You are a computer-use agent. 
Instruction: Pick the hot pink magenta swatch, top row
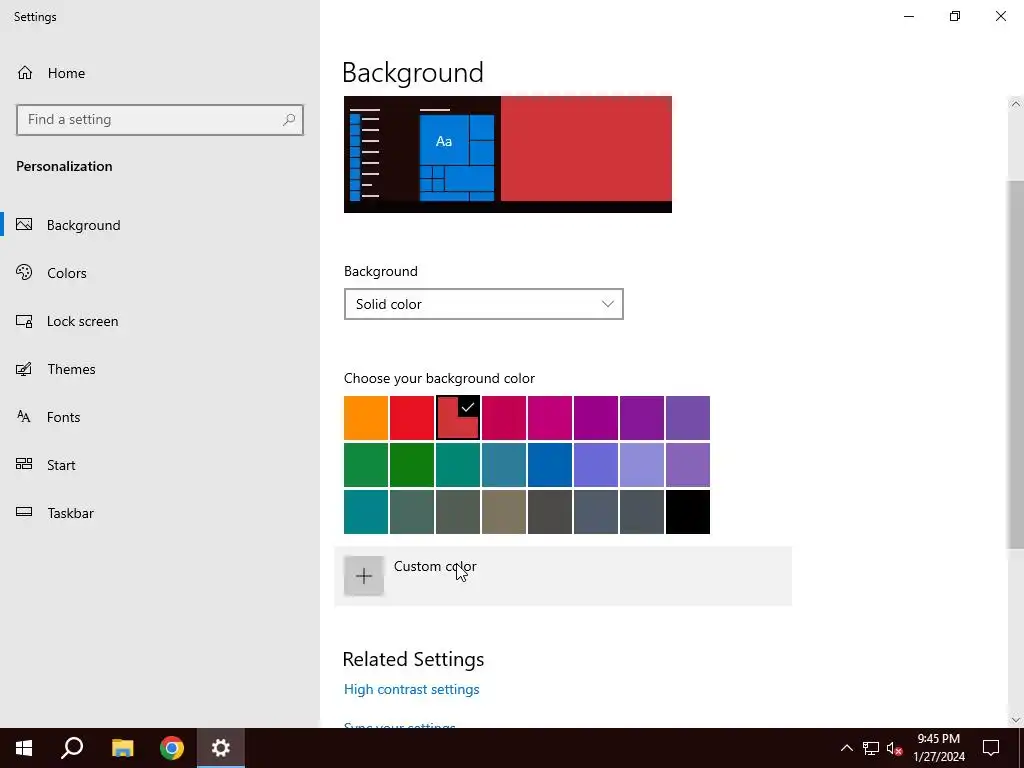click(550, 418)
